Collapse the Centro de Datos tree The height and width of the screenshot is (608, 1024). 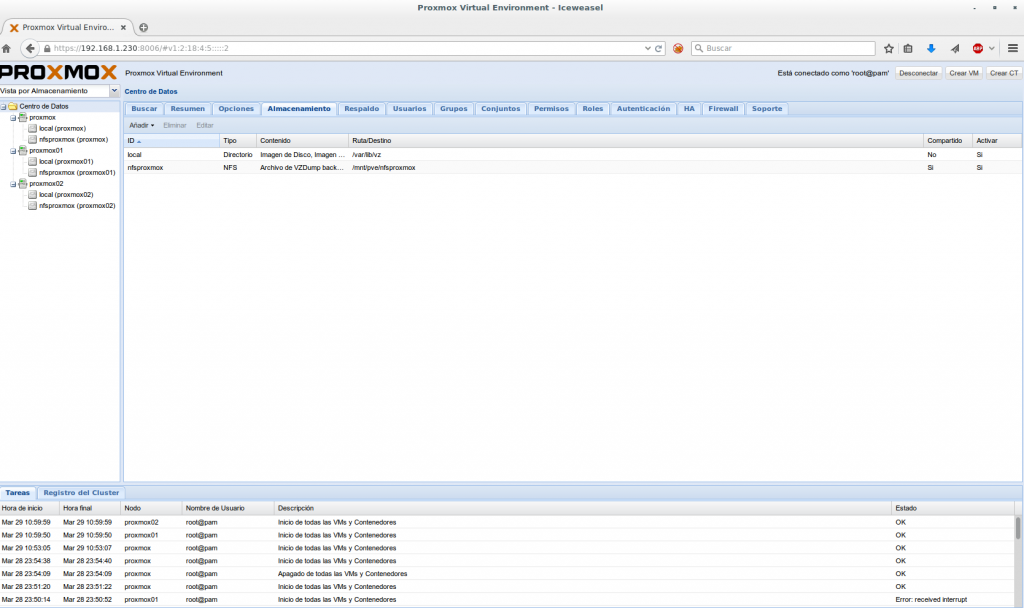[4, 106]
